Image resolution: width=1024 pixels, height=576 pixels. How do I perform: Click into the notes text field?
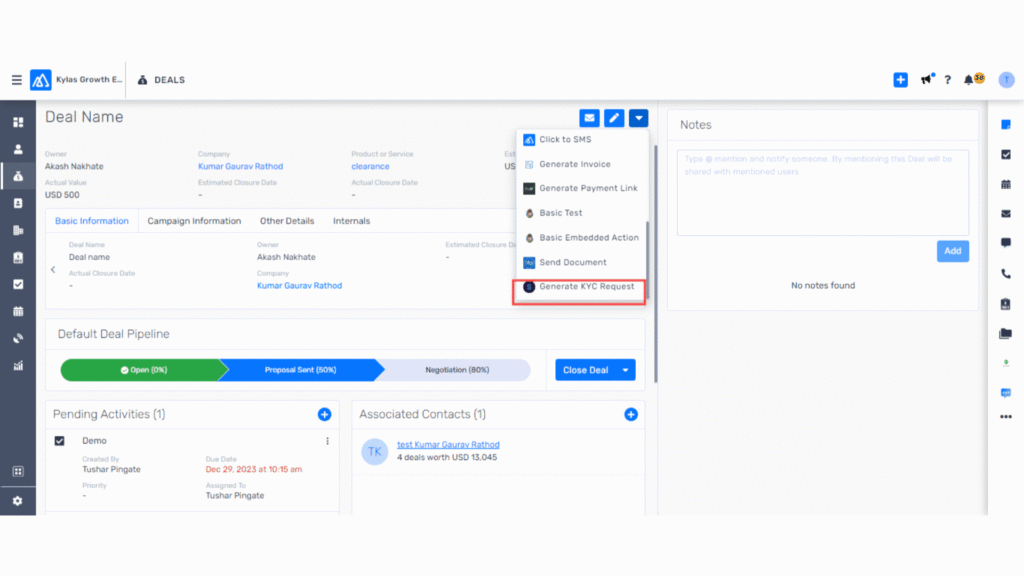tap(822, 192)
